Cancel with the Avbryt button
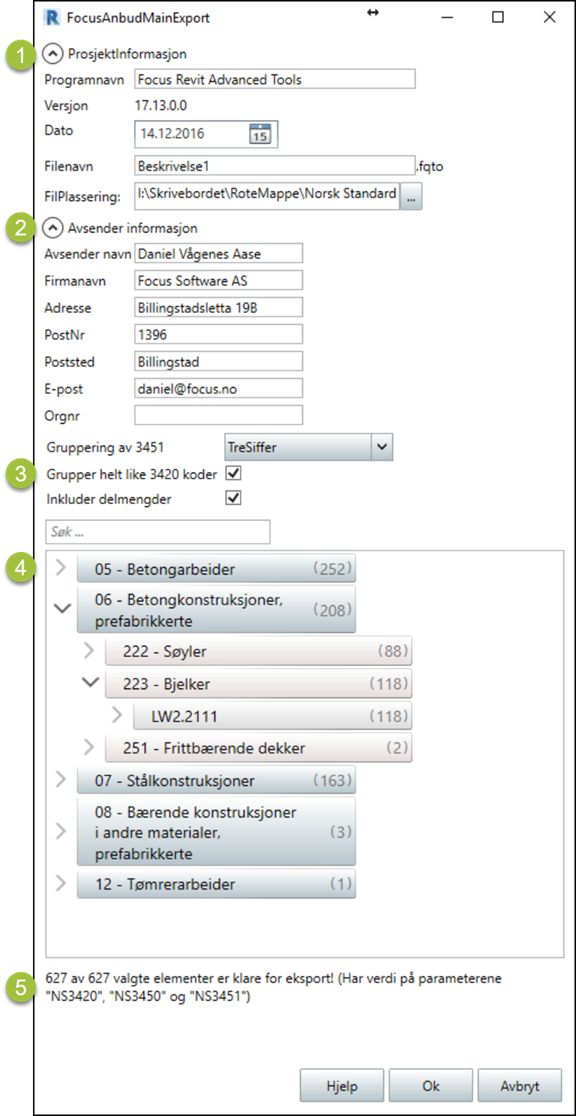Viewport: 576px width, 1116px height. click(x=519, y=1086)
